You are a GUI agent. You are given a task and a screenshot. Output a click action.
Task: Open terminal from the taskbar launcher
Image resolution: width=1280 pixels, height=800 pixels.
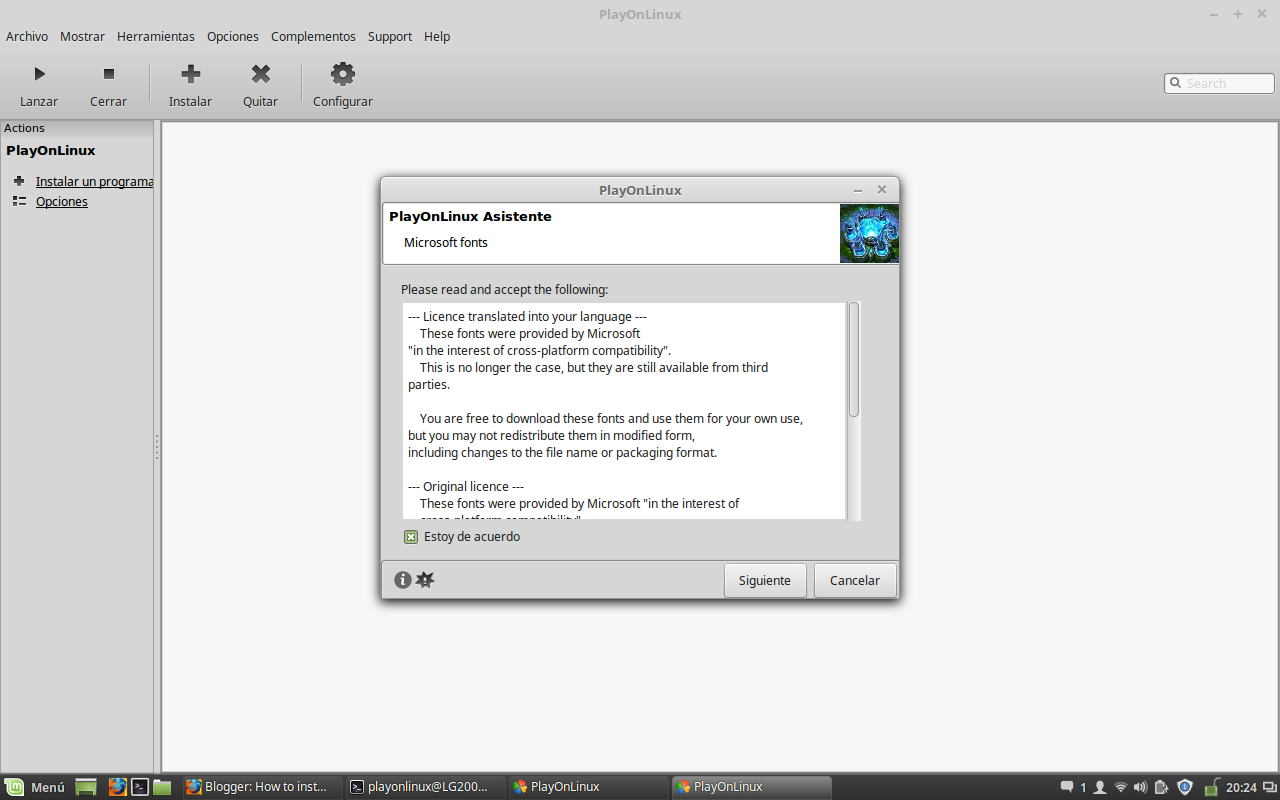[140, 787]
